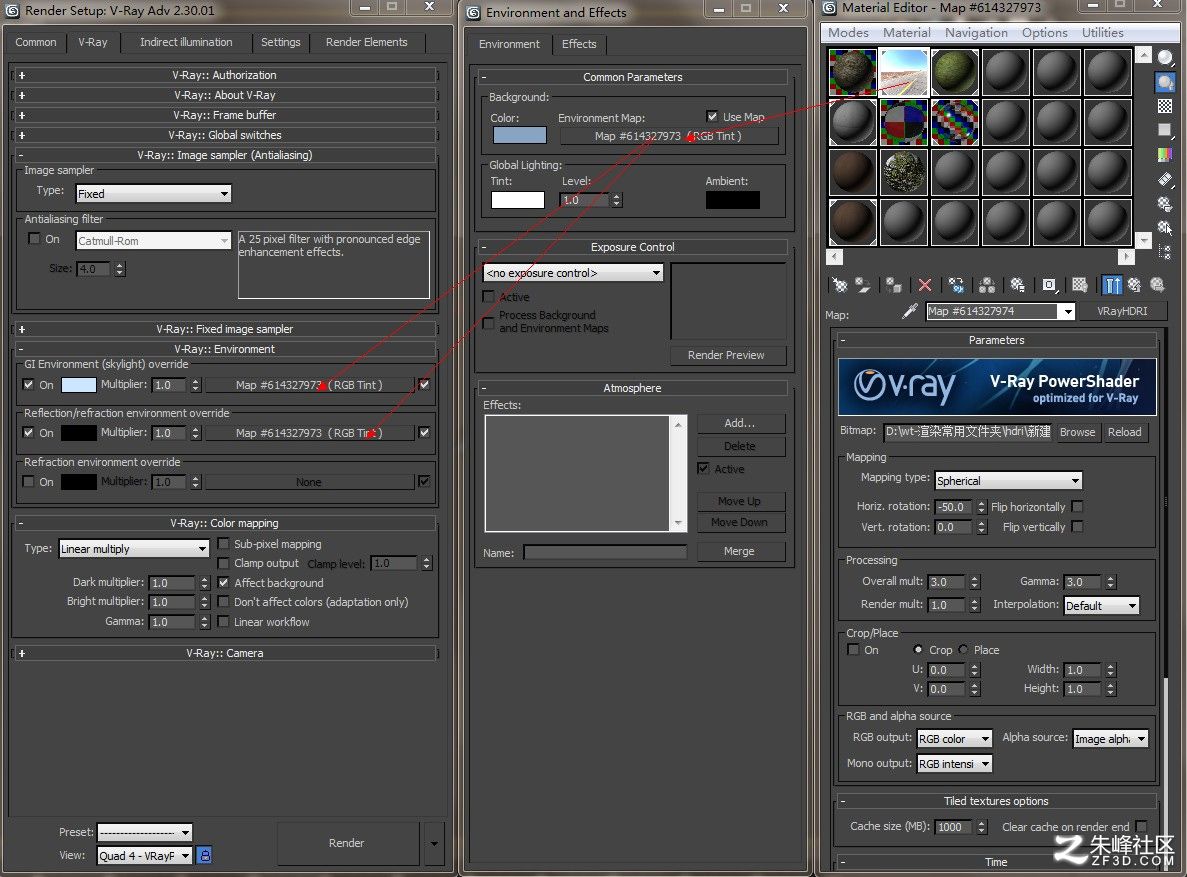Click Assign Material to Selection icon
Viewport: 1187px width, 877px height.
[894, 286]
